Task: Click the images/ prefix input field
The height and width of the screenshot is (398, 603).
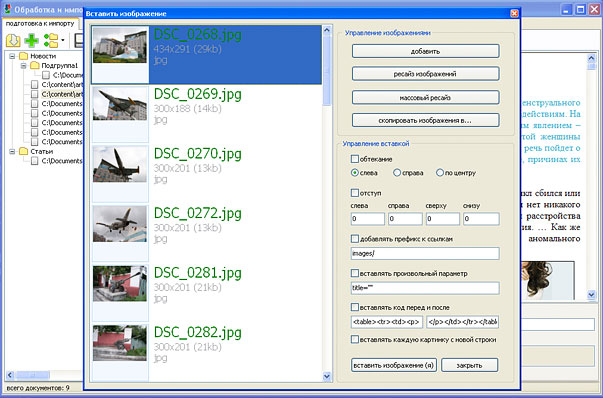Action: point(425,254)
